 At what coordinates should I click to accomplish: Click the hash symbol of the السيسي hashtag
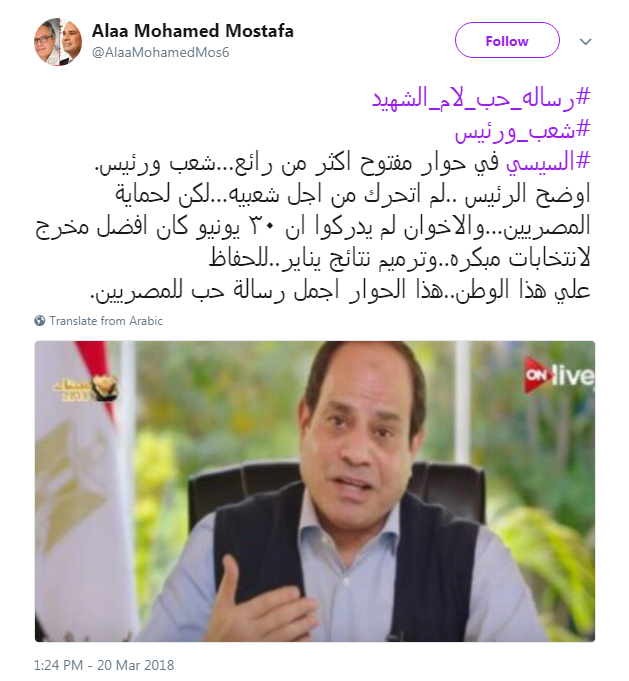(583, 160)
